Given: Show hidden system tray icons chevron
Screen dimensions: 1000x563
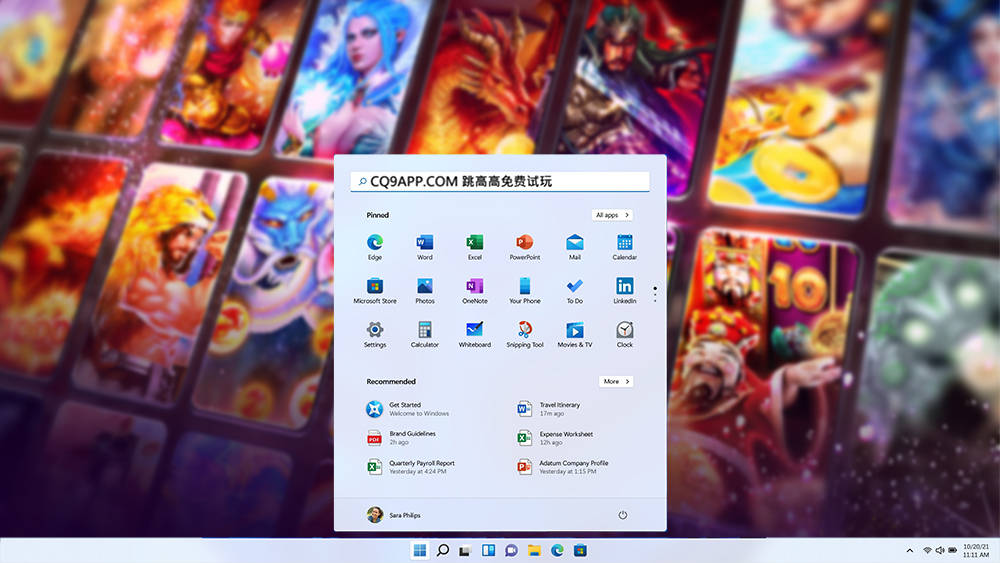Looking at the screenshot, I should point(909,551).
